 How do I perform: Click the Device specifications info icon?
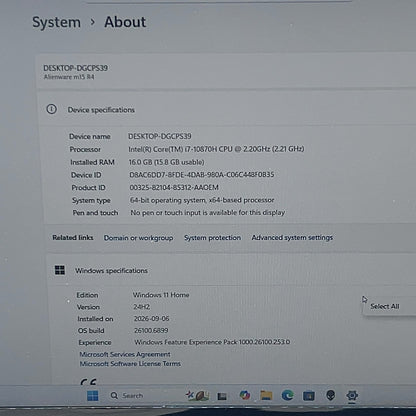click(x=52, y=109)
